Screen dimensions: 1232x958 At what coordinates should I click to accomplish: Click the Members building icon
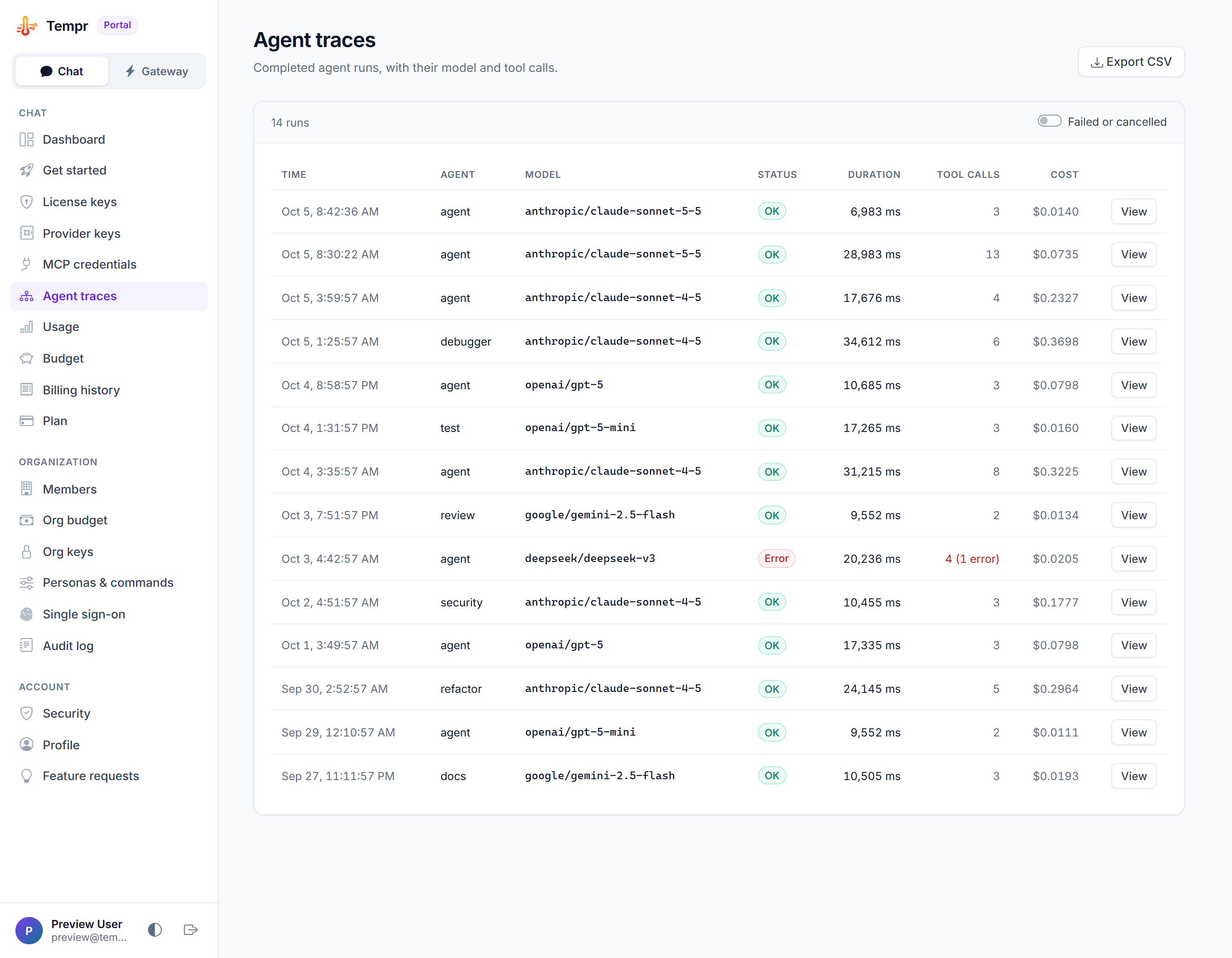pyautogui.click(x=27, y=489)
